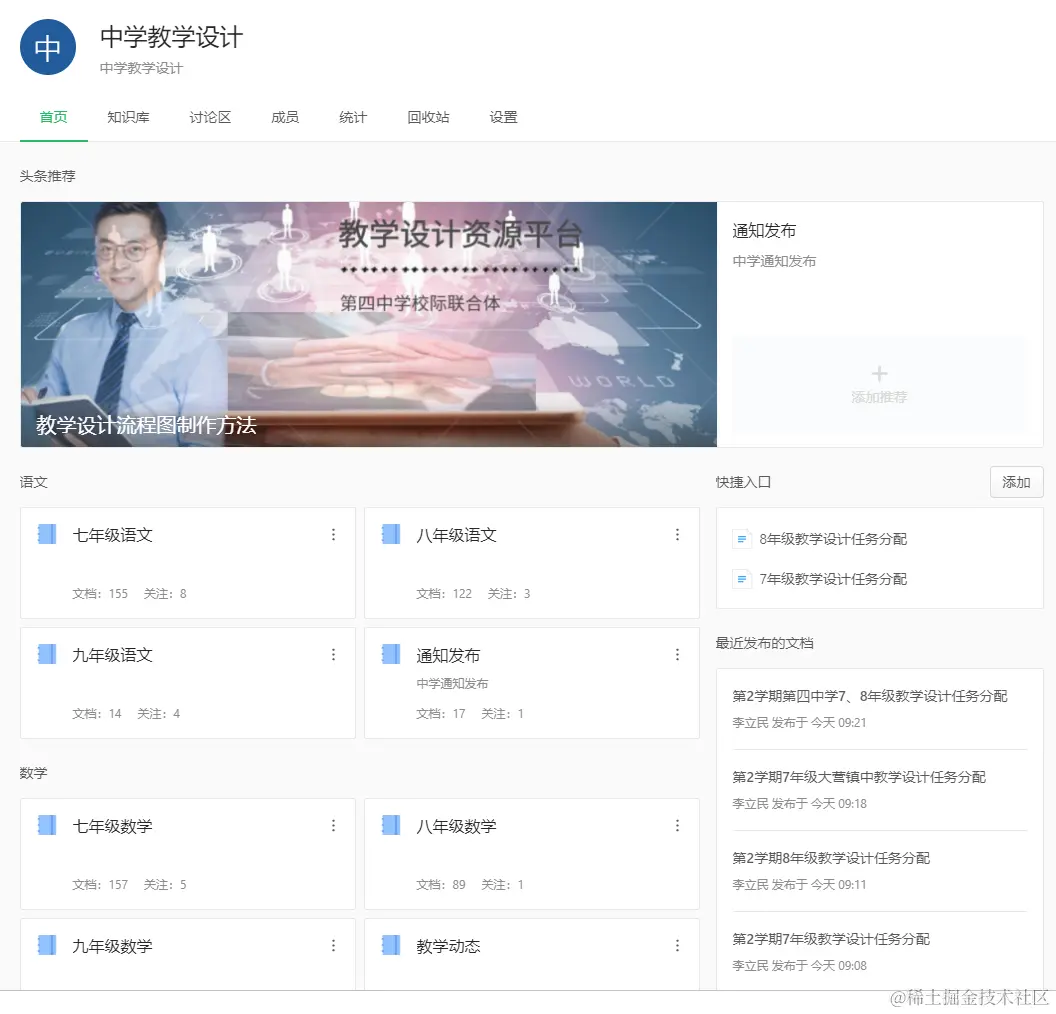Switch to the 讨论区 tab

209,117
